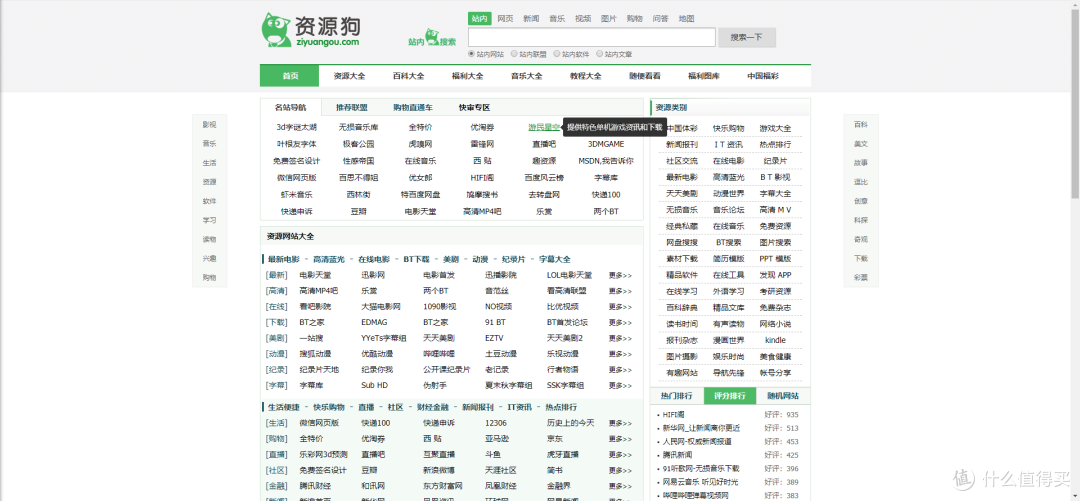Open the PPT 模板 resource category

pos(776,258)
